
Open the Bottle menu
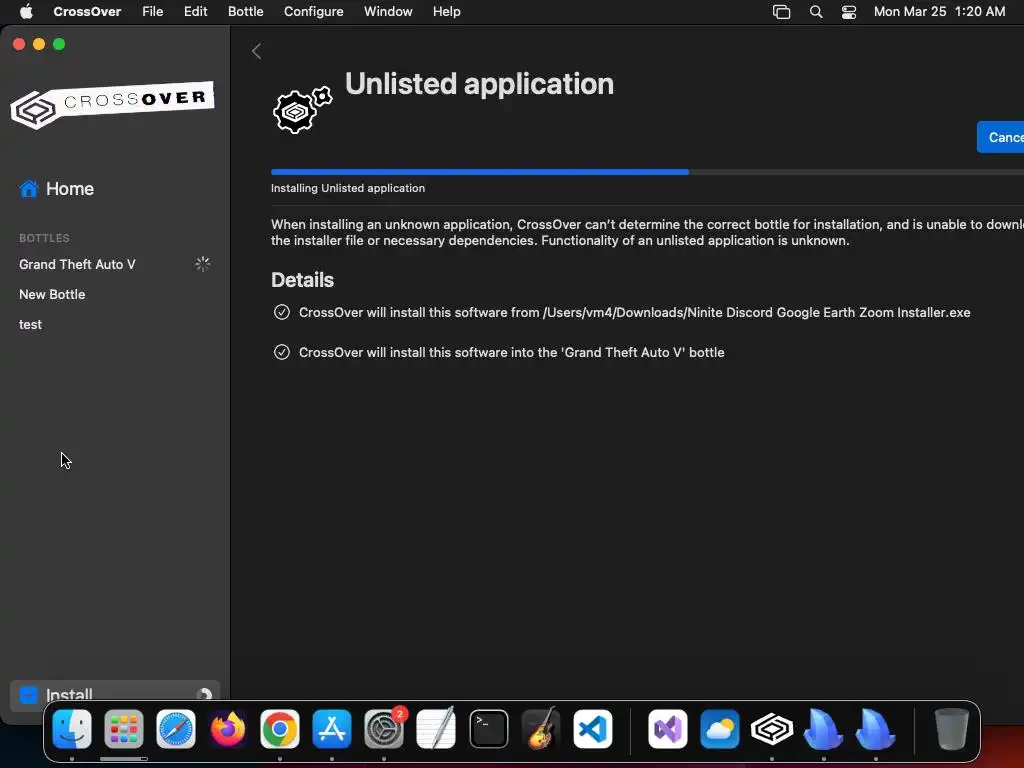[x=246, y=12]
